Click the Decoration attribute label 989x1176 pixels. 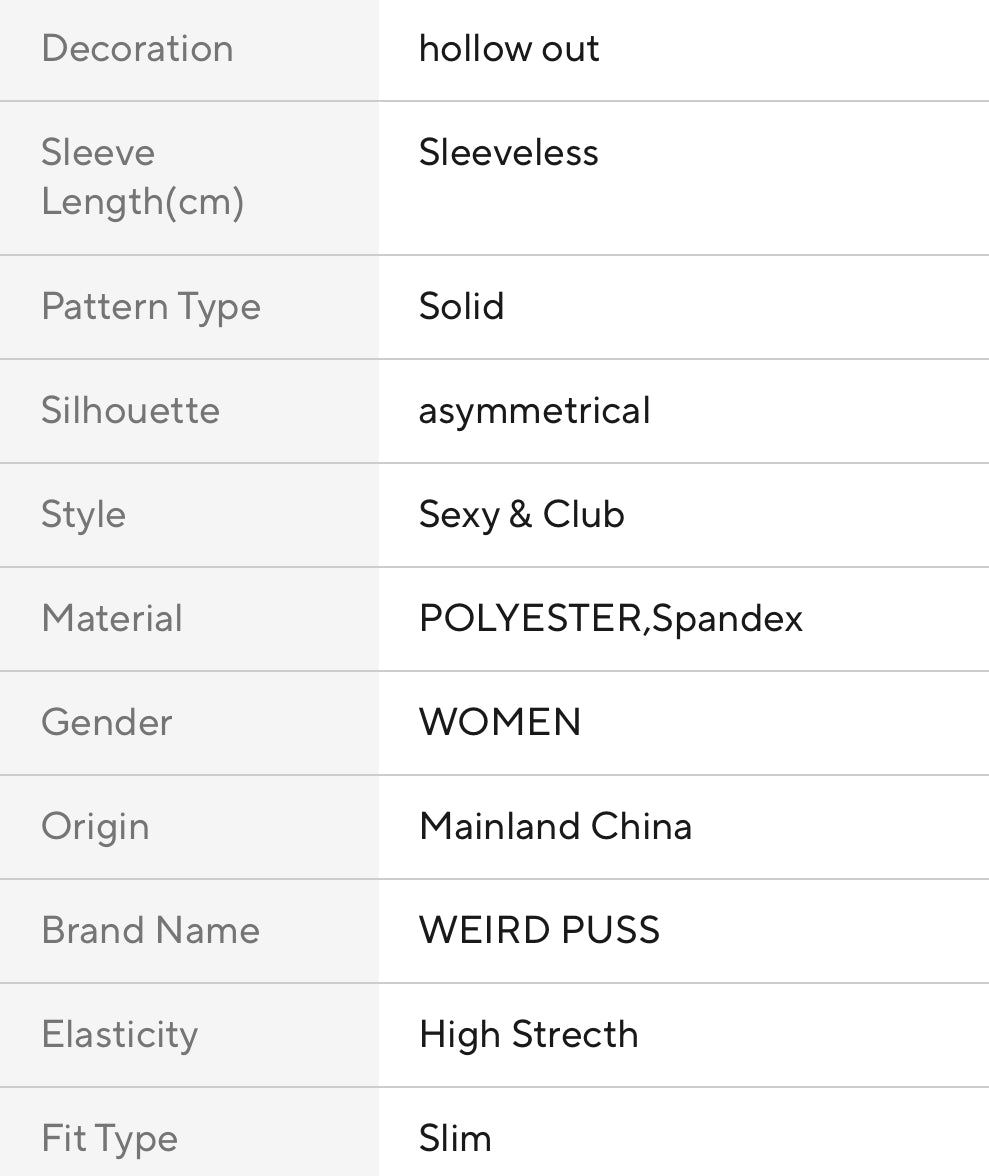click(x=137, y=49)
